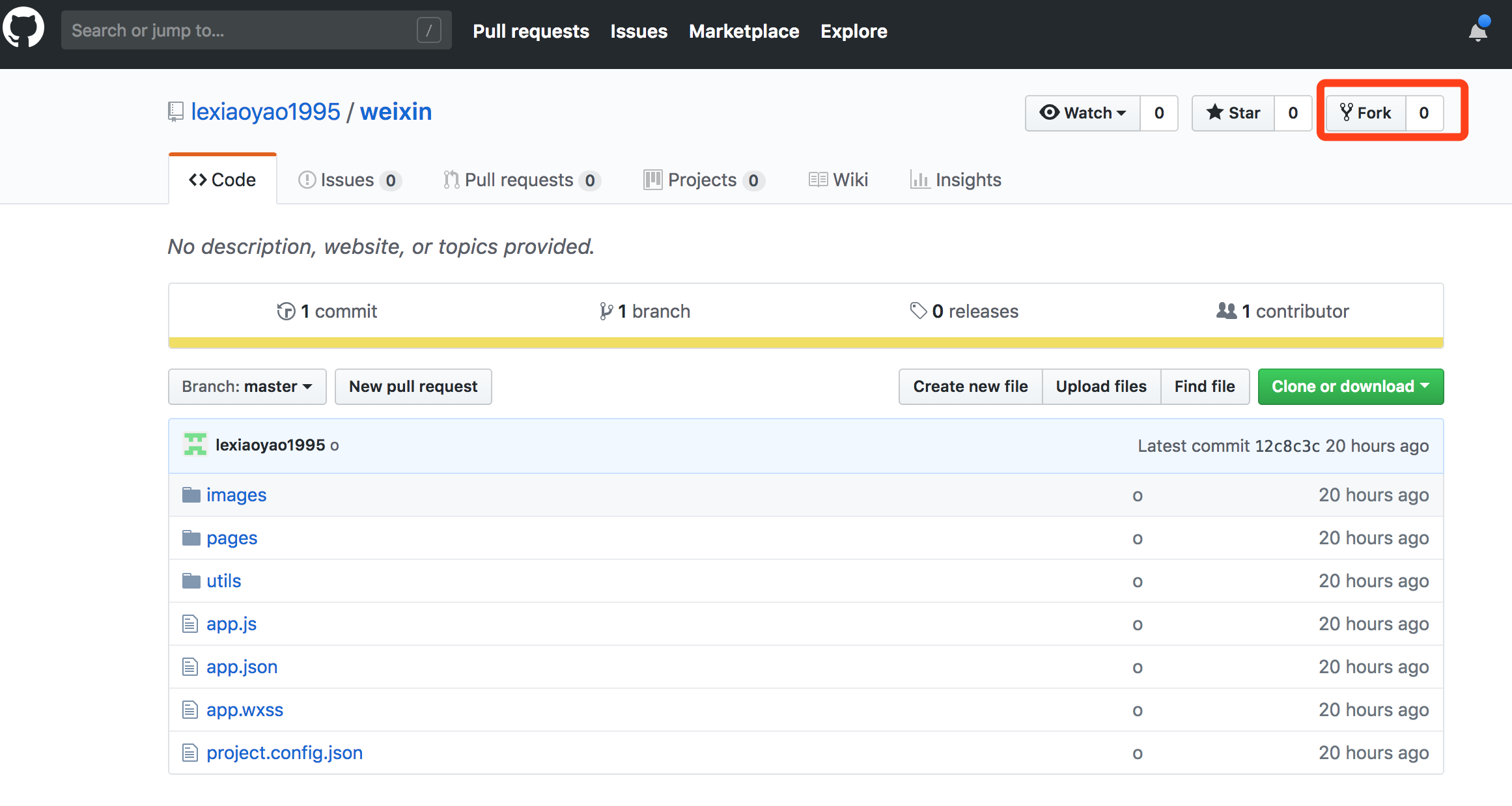View the 1 branch link

click(x=645, y=311)
